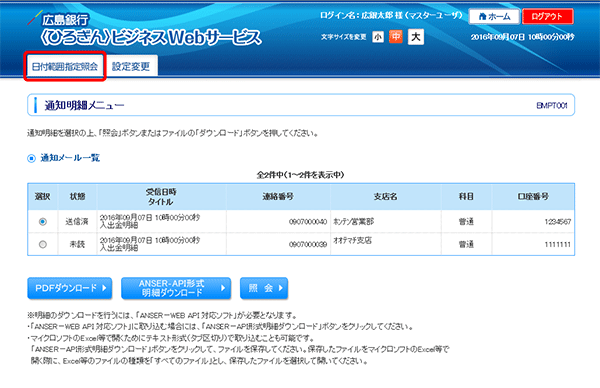
Task: Click the red ログアウト button
Action: [548, 16]
